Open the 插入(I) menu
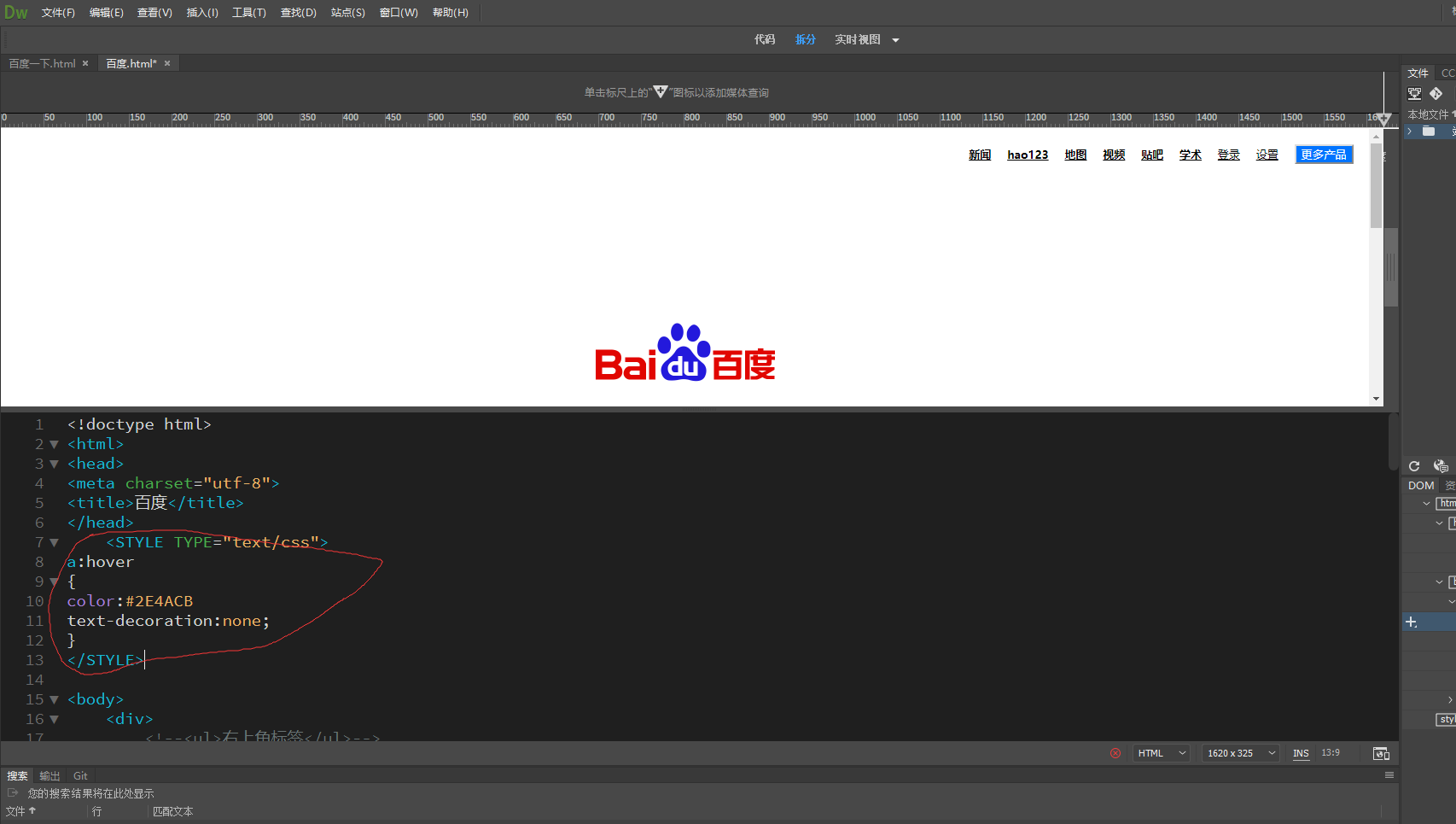The image size is (1456, 824). tap(202, 13)
